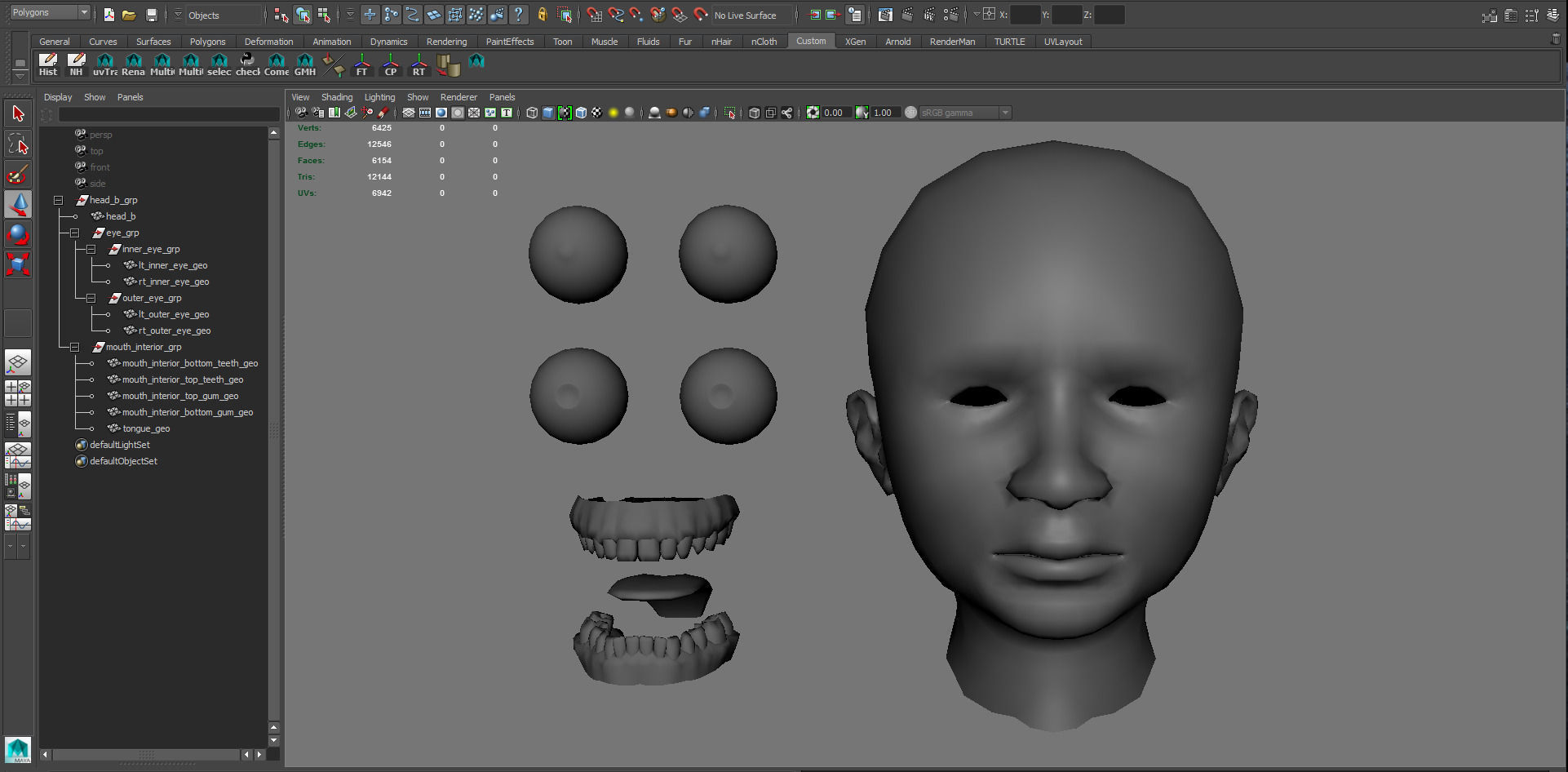Enable select by object type mode
The height and width of the screenshot is (772, 1568).
(303, 15)
